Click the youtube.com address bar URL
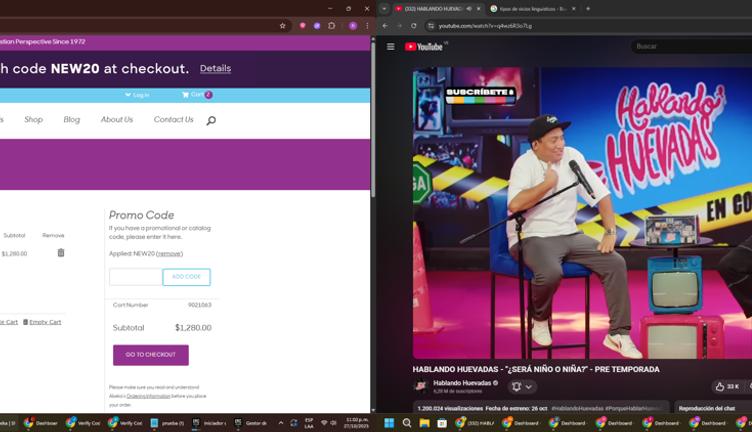The height and width of the screenshot is (432, 752). 485,26
